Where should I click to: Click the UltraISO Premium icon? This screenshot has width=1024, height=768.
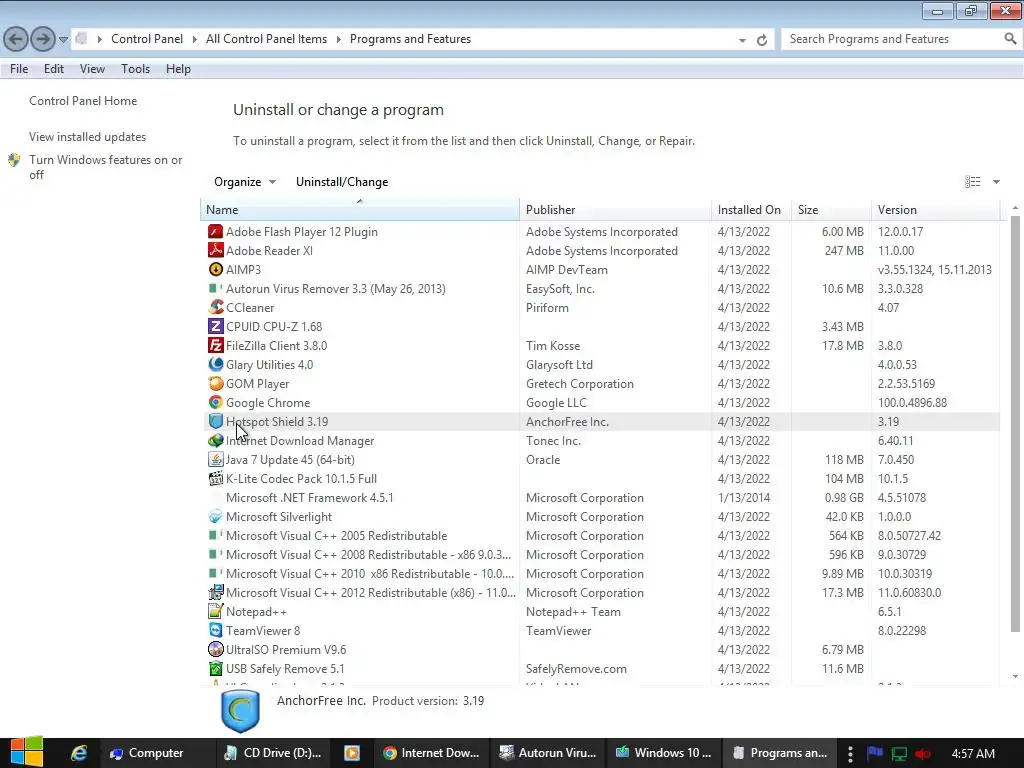pyautogui.click(x=215, y=650)
